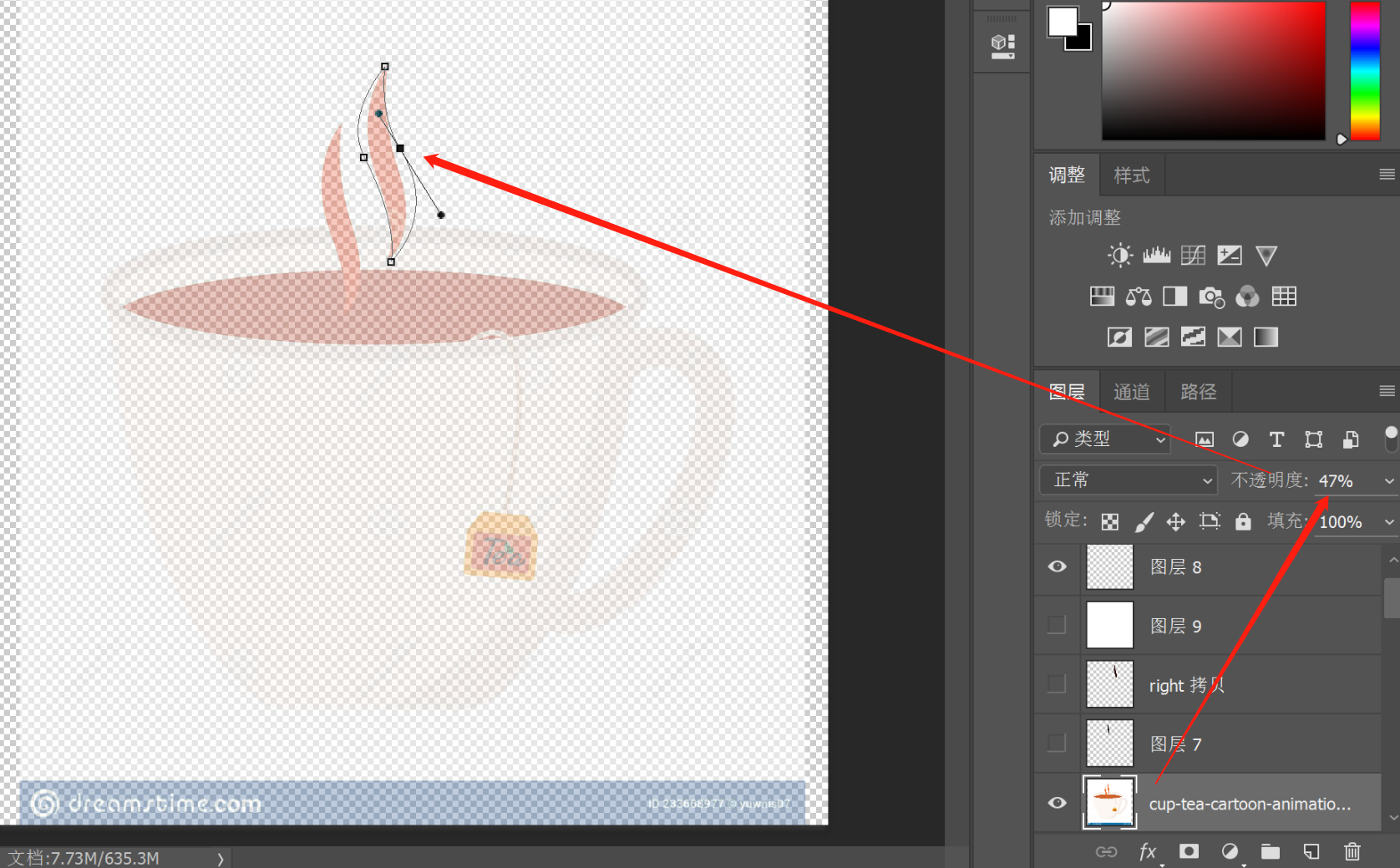Select the right 拷贝 layer name
Viewport: 1400px width, 868px height.
(x=1186, y=685)
